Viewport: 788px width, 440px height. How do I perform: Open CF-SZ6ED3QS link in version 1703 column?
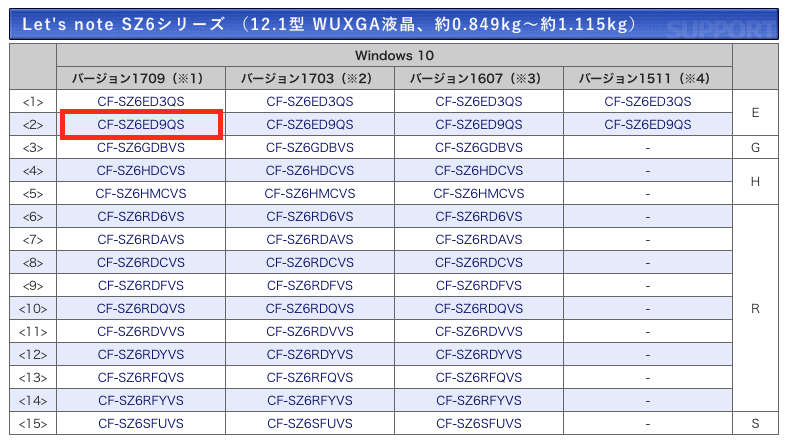coord(310,101)
